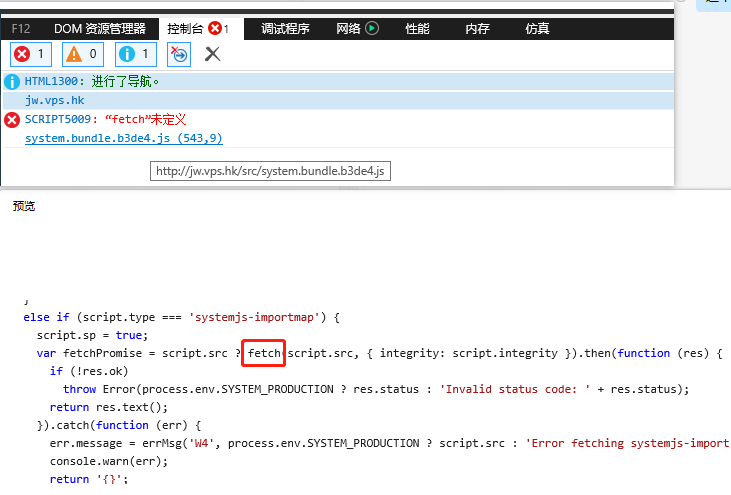This screenshot has width=731, height=495.
Task: Click the 预览 heading
Action: pos(24,206)
